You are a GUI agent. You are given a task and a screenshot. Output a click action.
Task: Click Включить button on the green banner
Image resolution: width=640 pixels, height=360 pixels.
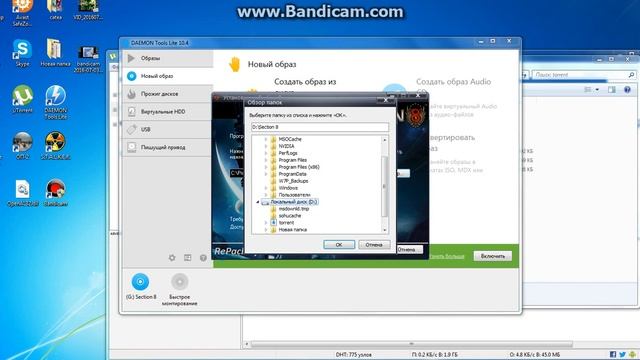(x=493, y=256)
